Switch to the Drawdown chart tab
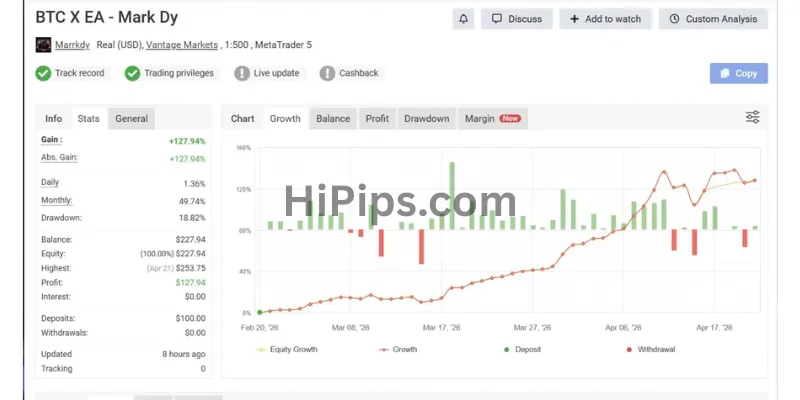Image resolution: width=800 pixels, height=400 pixels. (x=427, y=118)
